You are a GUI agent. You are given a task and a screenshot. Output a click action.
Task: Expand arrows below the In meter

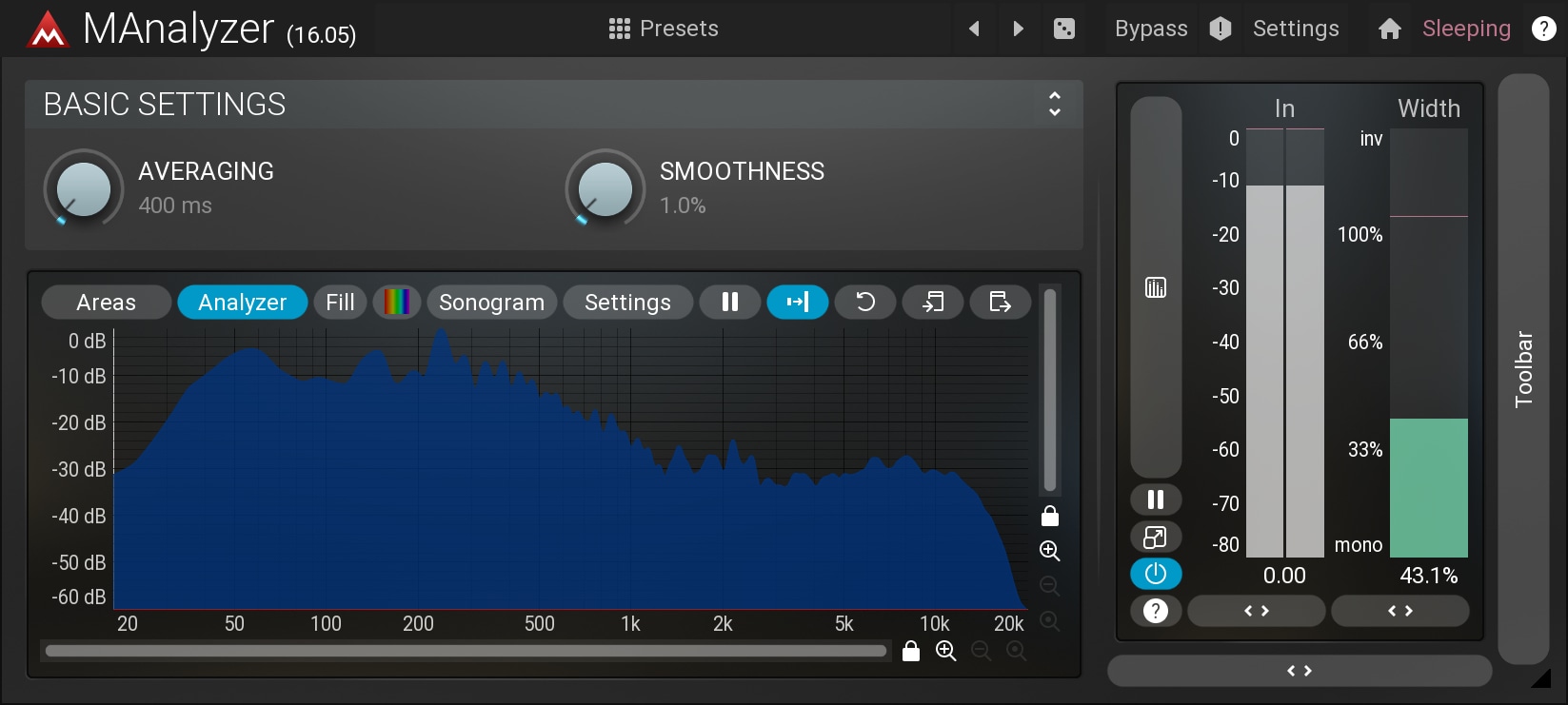tap(1257, 611)
